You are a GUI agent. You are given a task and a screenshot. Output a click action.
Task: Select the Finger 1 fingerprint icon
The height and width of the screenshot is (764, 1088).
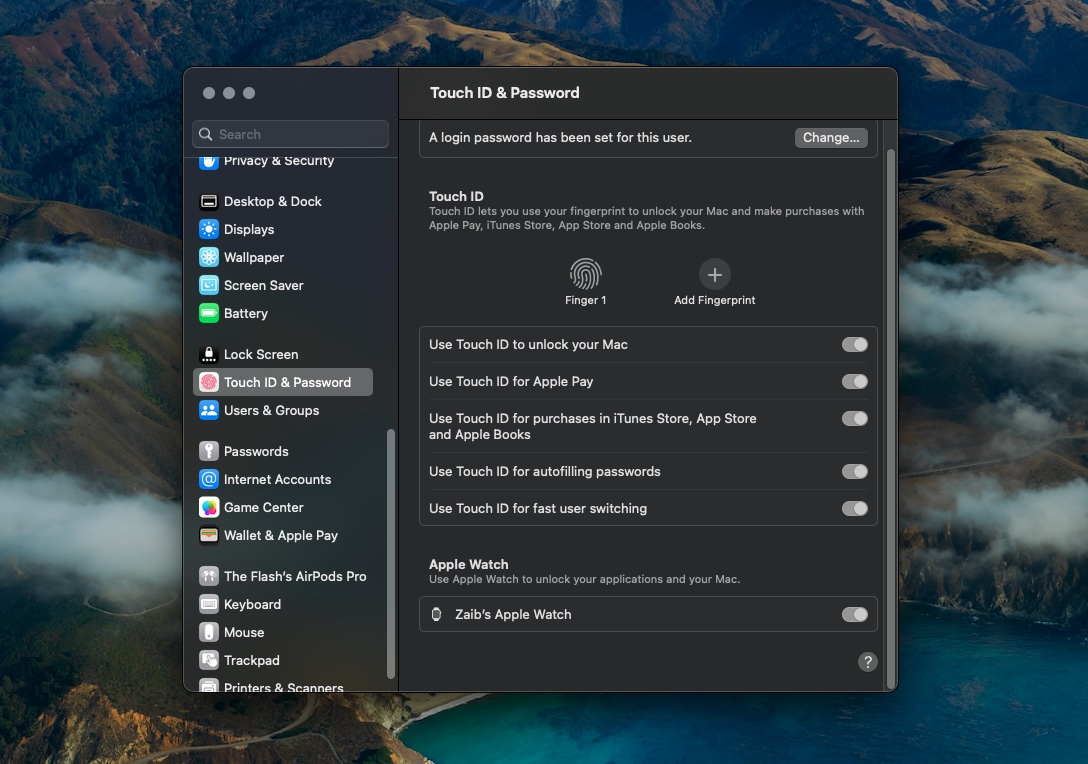(x=586, y=274)
